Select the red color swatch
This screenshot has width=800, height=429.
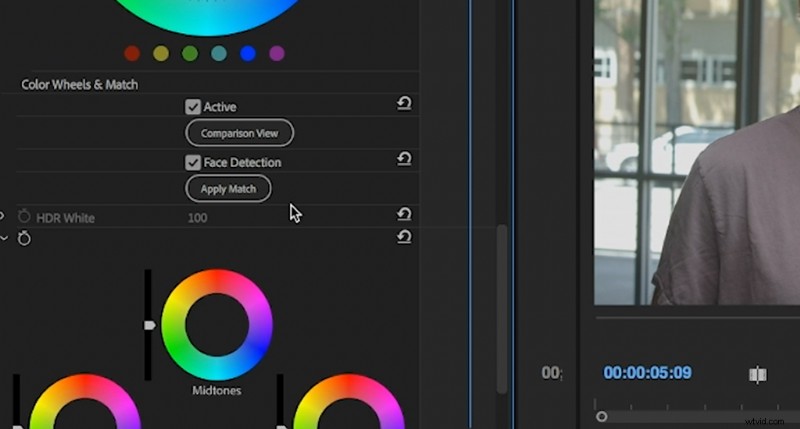(x=132, y=54)
